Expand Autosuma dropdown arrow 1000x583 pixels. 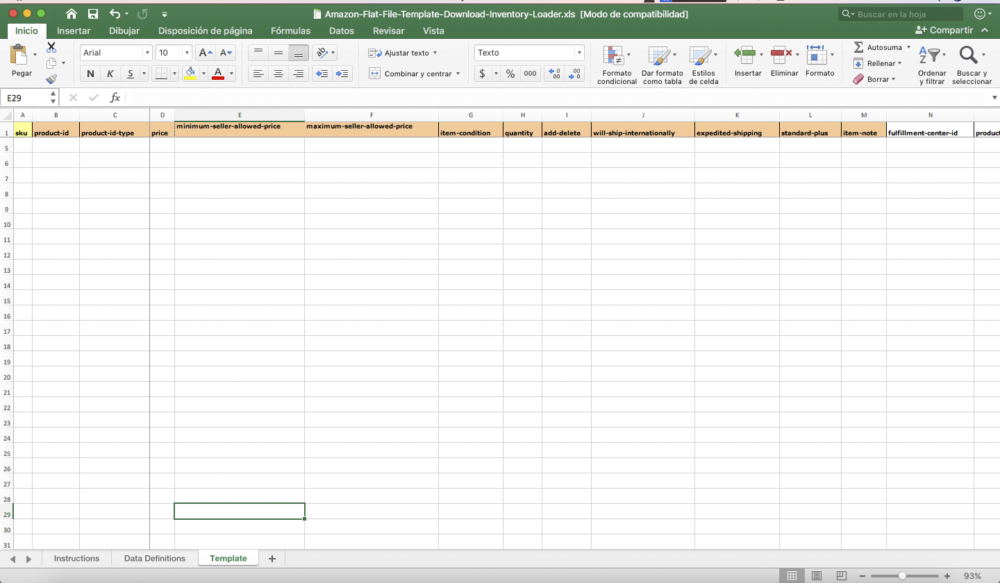tap(908, 47)
